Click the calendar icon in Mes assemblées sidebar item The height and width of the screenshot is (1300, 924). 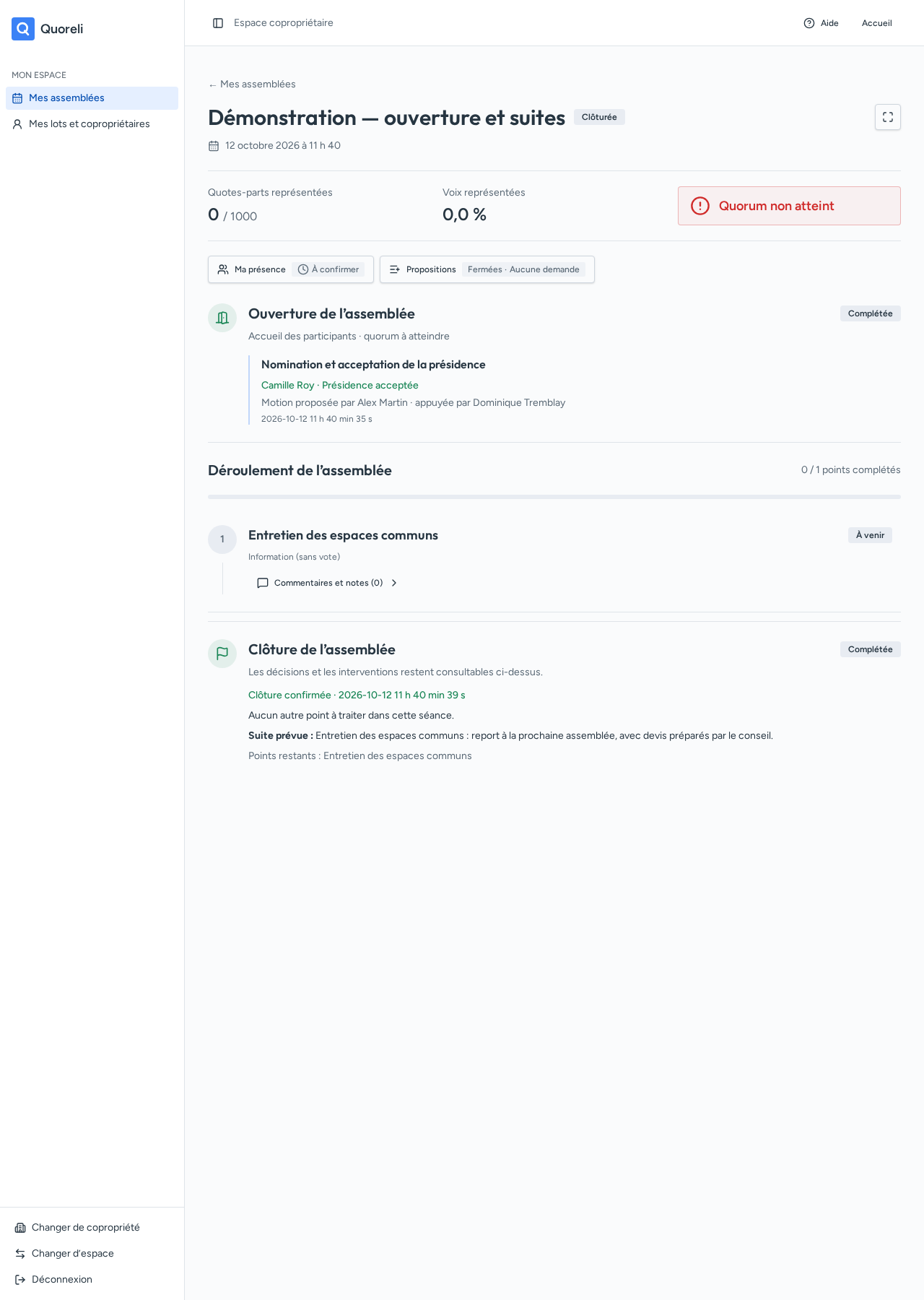[x=17, y=98]
